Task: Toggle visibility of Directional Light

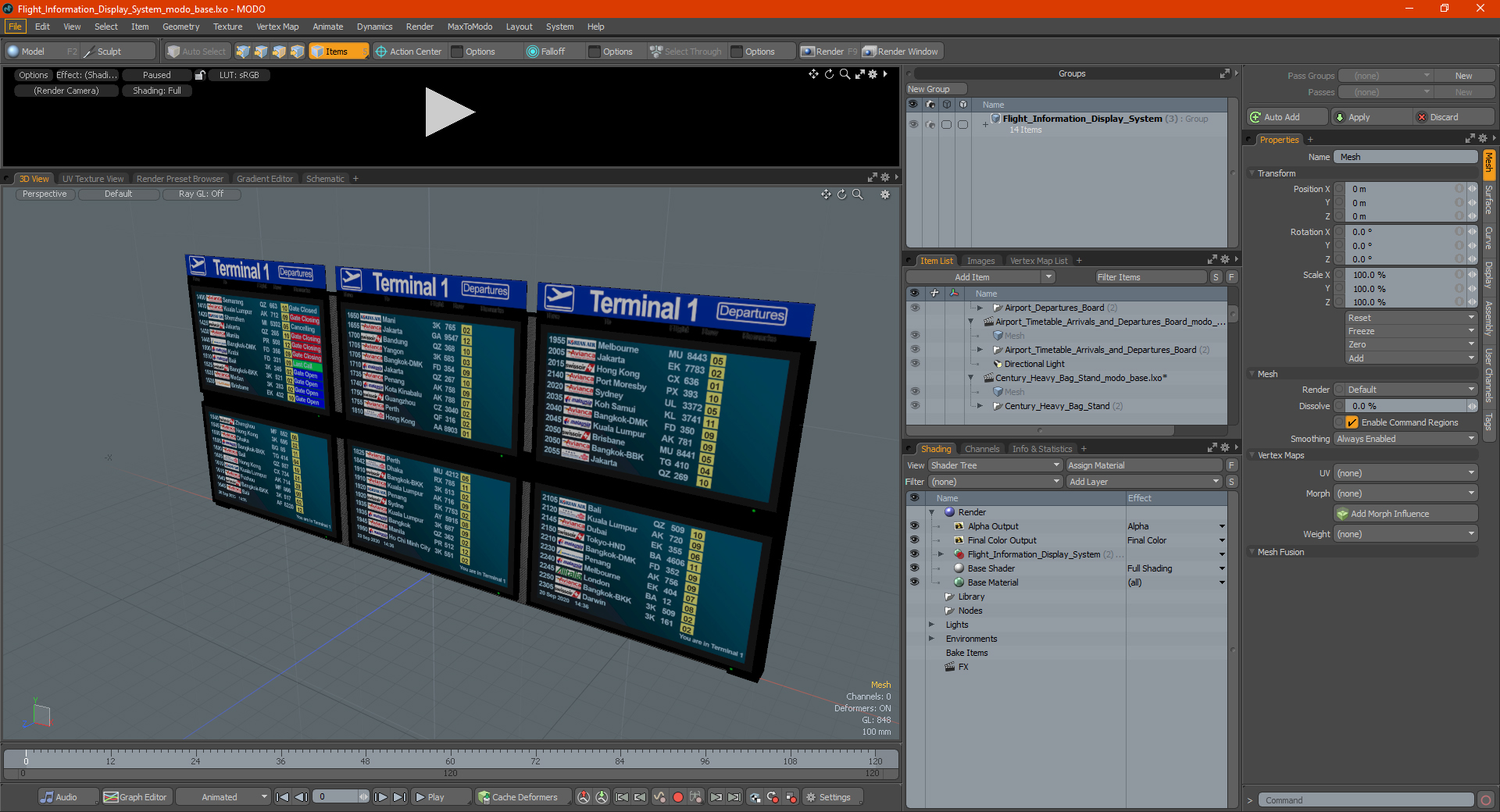Action: tap(914, 364)
